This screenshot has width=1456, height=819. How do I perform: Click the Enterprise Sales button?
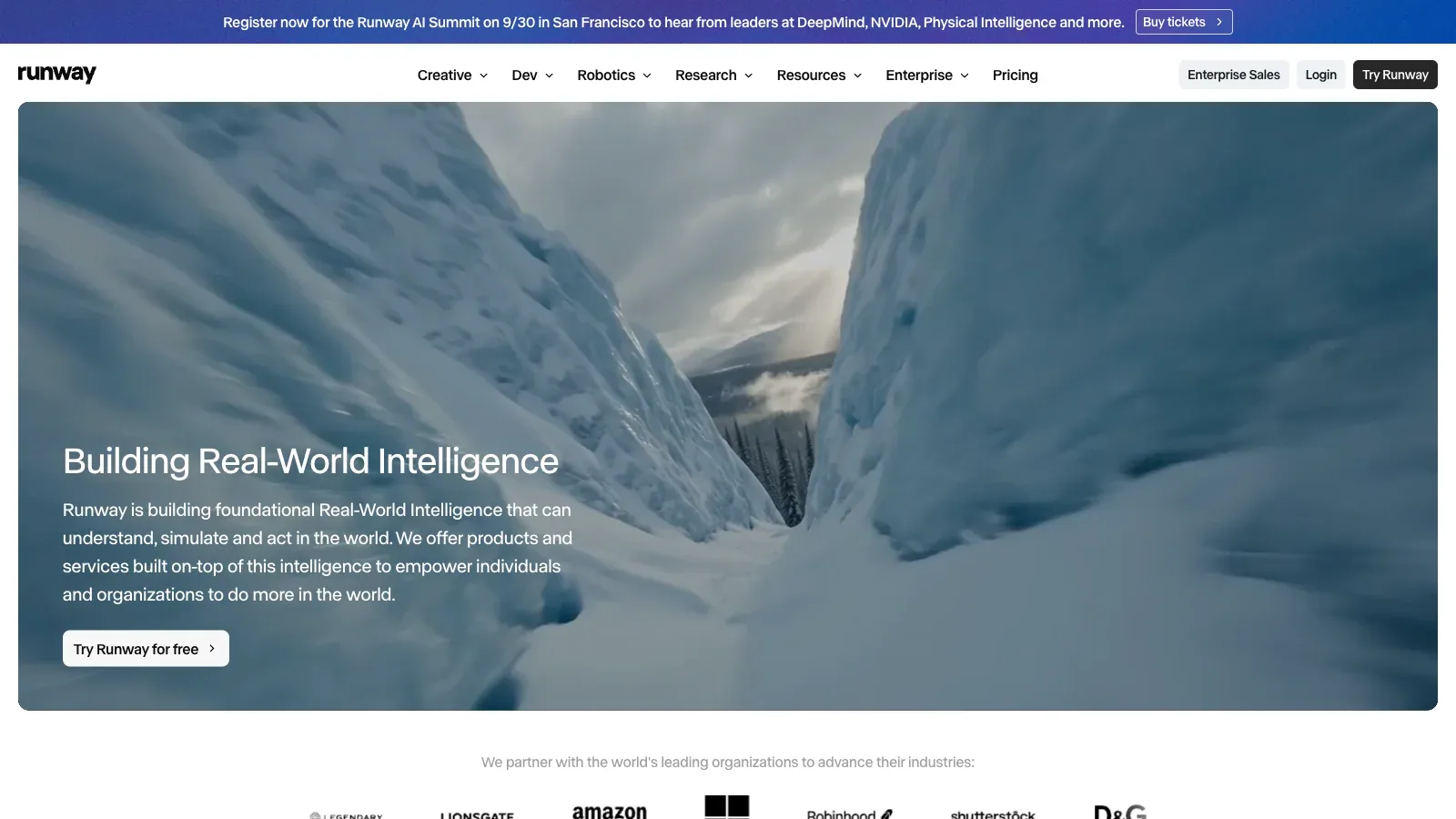coord(1233,75)
